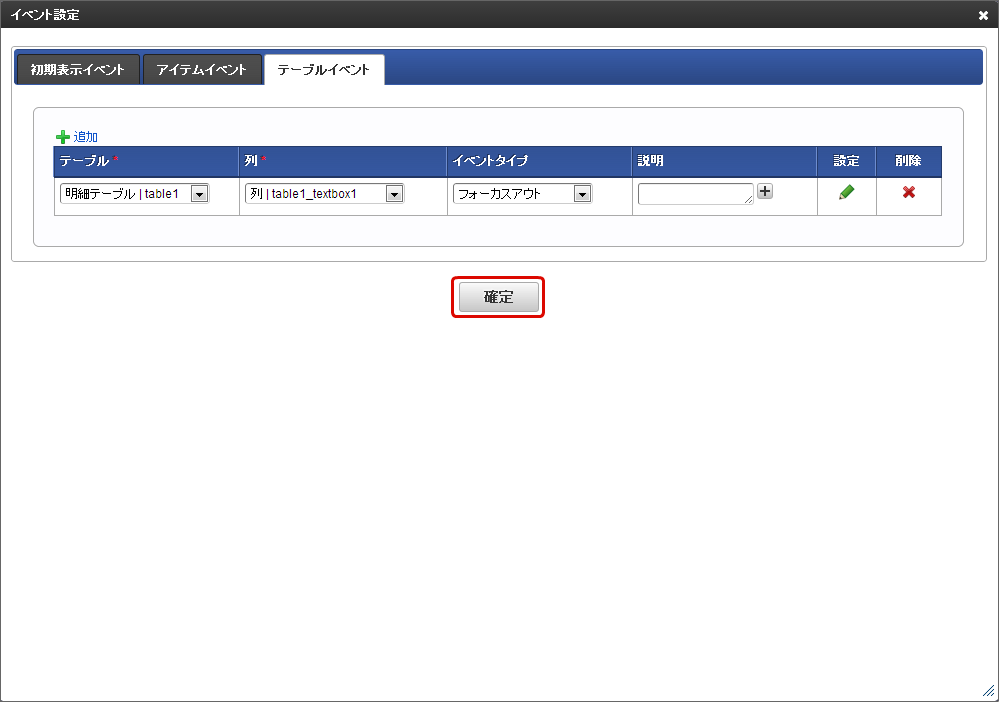The image size is (999, 702).
Task: Open the 列 | table1_textbox1 dropdown
Action: click(x=324, y=194)
